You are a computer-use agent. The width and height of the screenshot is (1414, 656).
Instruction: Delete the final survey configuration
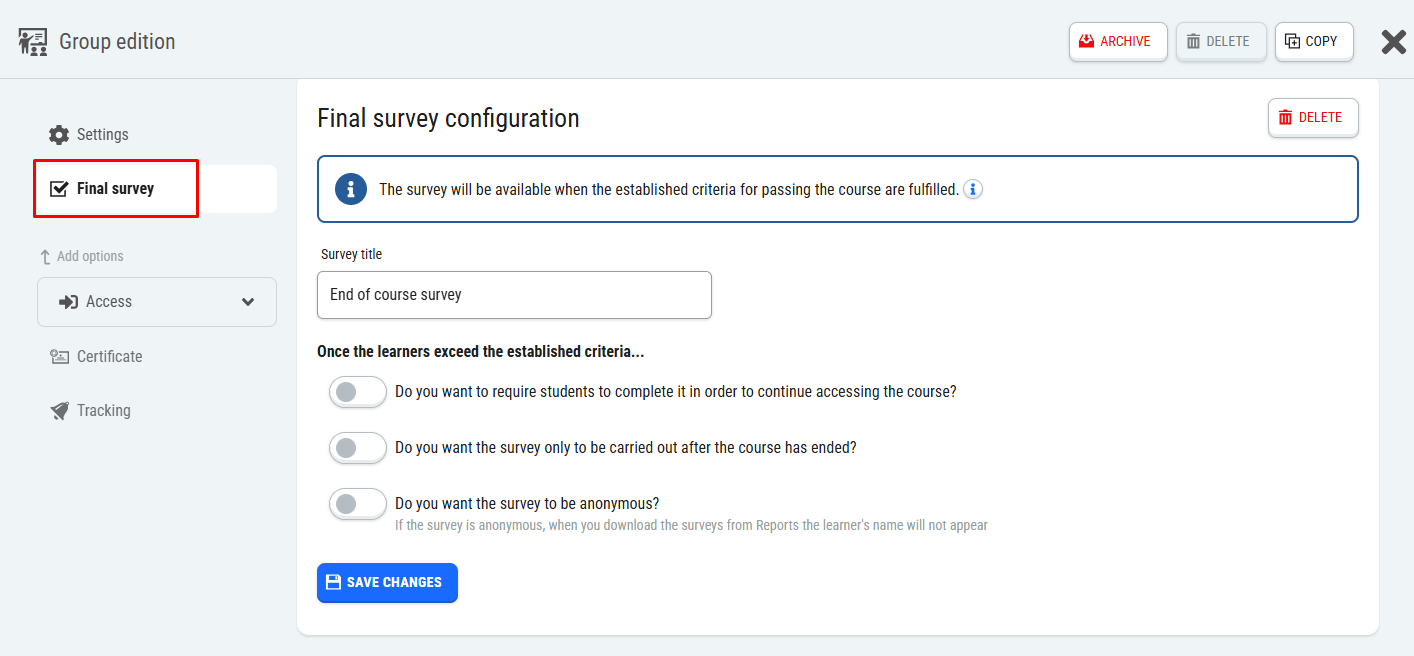coord(1312,118)
